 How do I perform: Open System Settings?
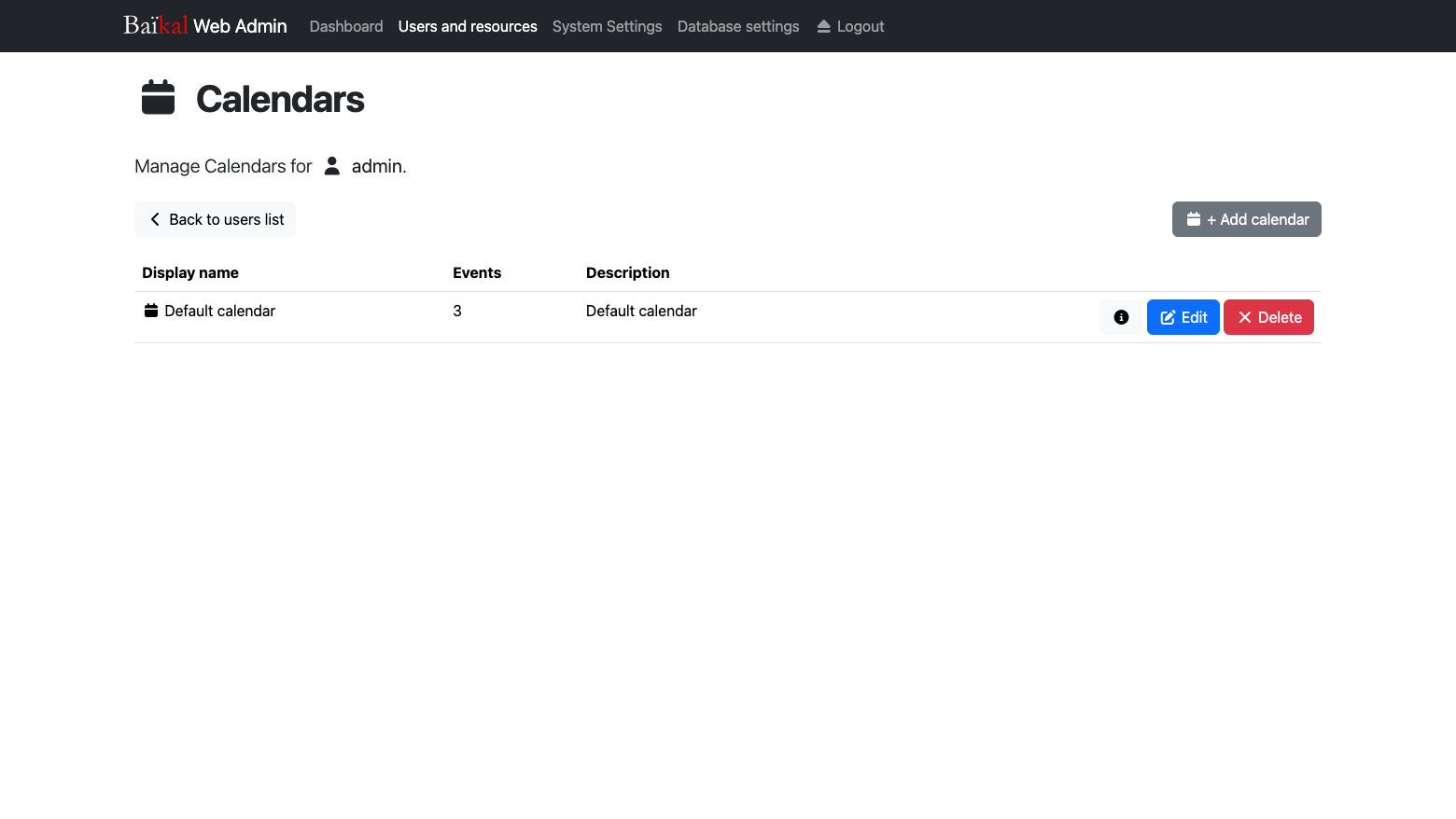[608, 26]
